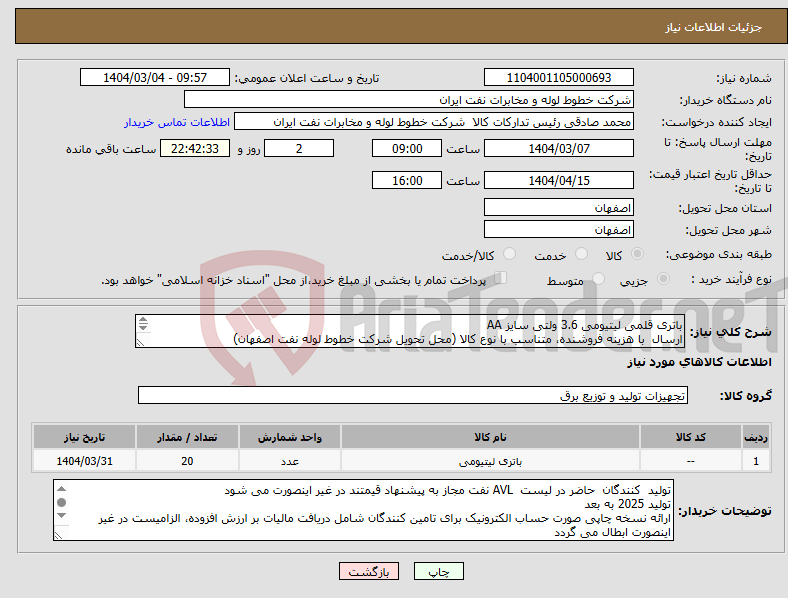788x598 pixels.
Task: Click the unit cell عدد
Action: point(290,461)
